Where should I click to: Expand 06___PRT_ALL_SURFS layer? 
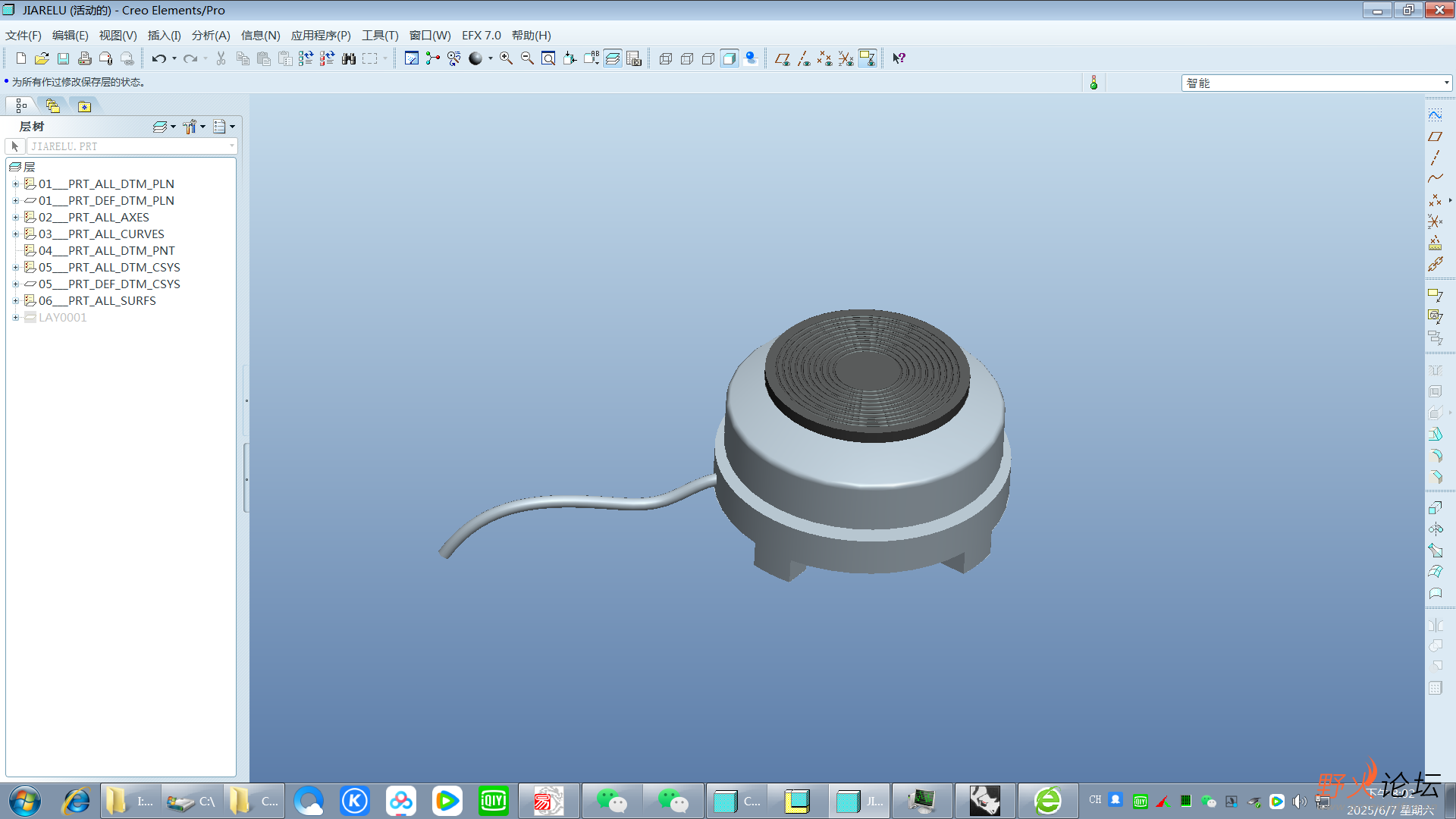tap(15, 301)
